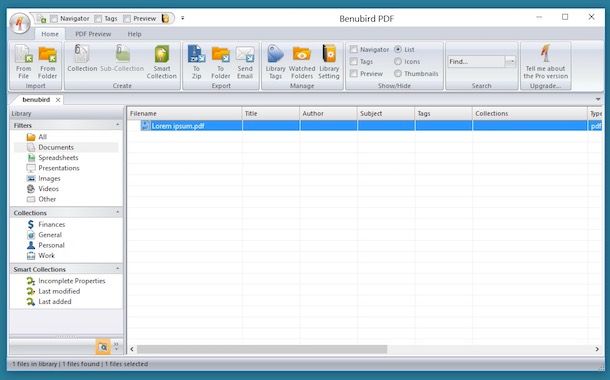The height and width of the screenshot is (380, 610).
Task: Select the Other filter
Action: [41, 199]
